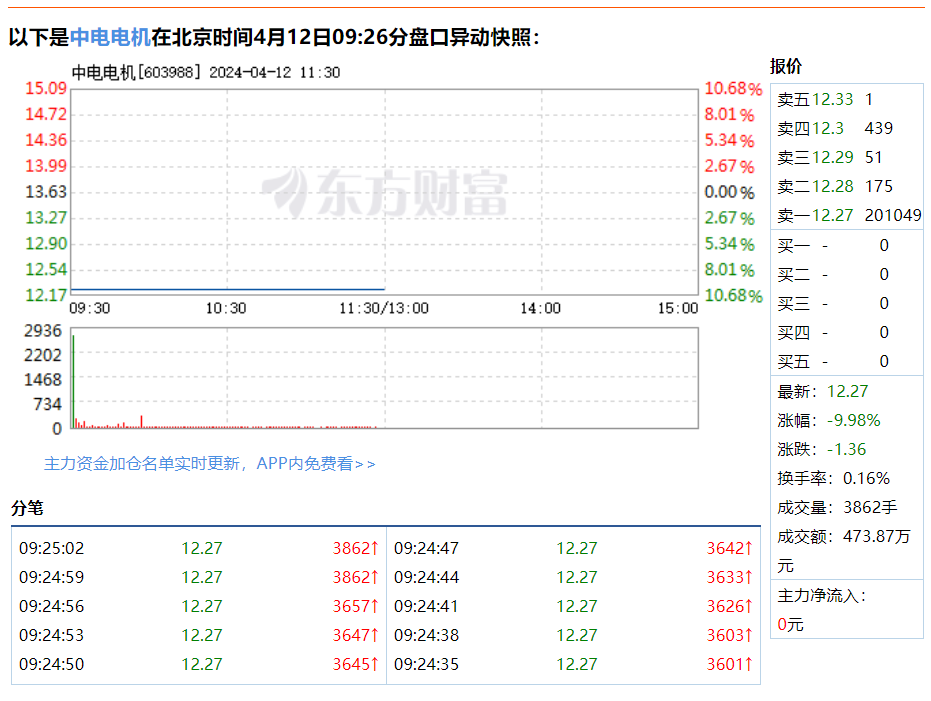931x701 pixels.
Task: Select the 09:24:35 tick row time
Action: tap(426, 665)
